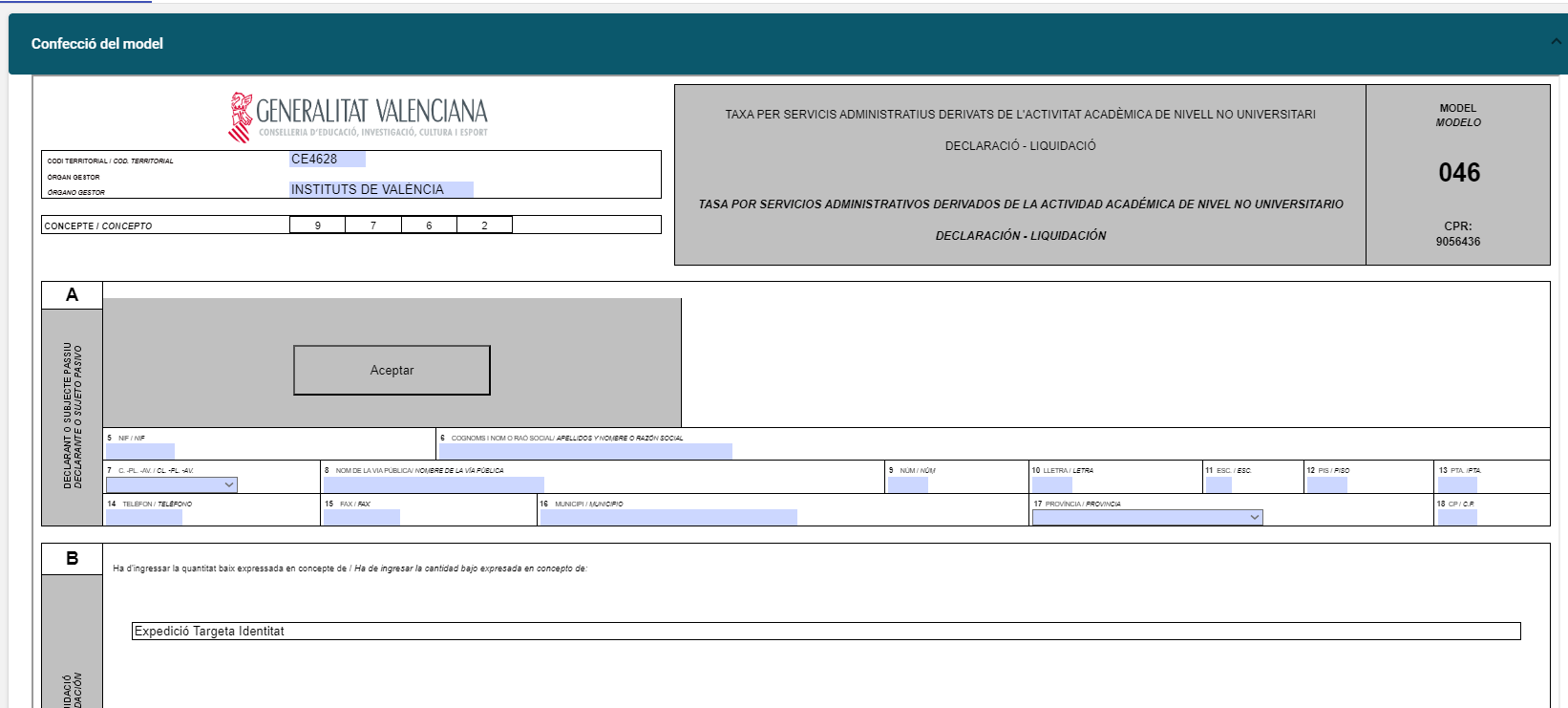Click the Pis input field
The width and height of the screenshot is (1568, 708).
pos(1327,484)
